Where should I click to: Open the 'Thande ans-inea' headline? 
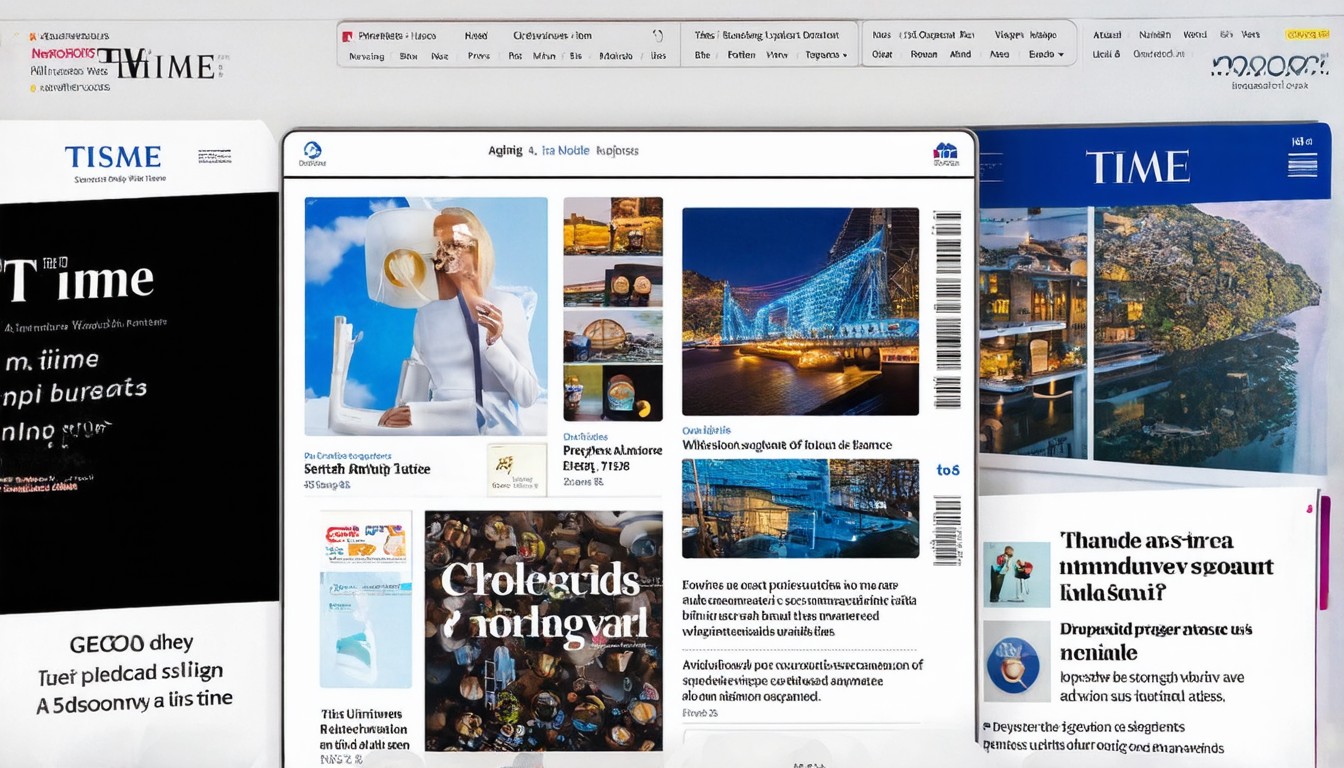click(x=1166, y=567)
